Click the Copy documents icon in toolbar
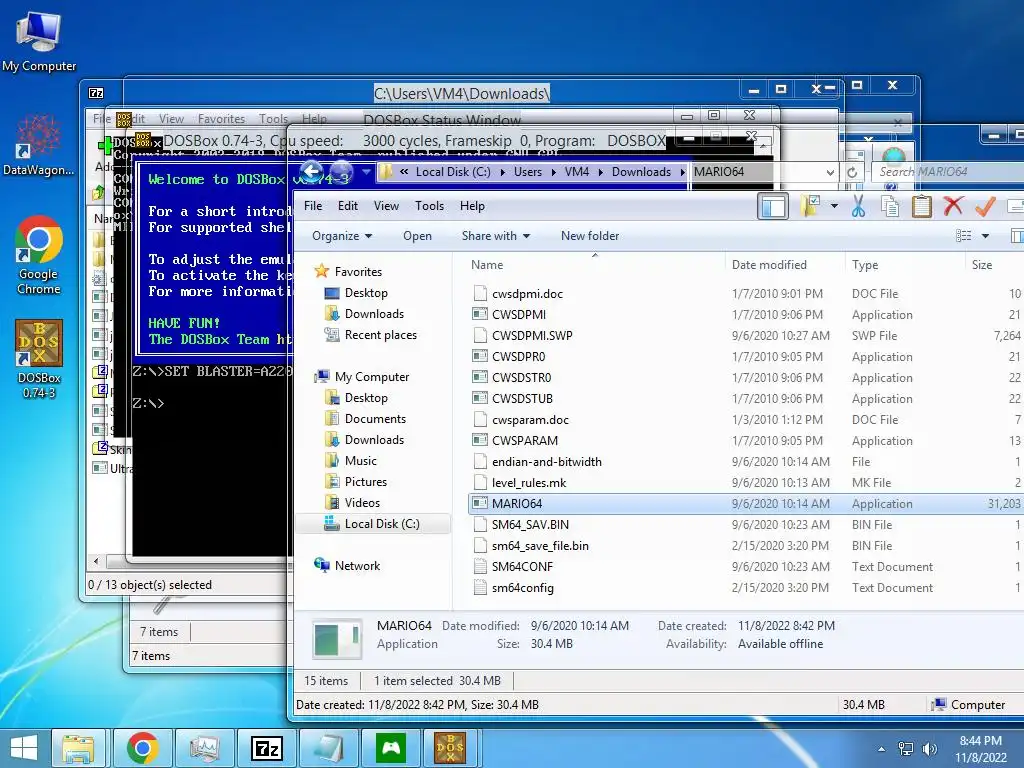1024x768 pixels. click(x=890, y=206)
